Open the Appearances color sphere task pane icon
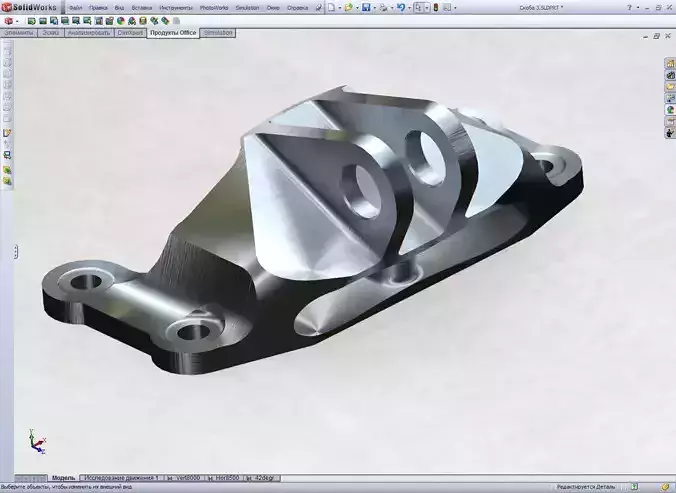The height and width of the screenshot is (493, 676). [670, 110]
